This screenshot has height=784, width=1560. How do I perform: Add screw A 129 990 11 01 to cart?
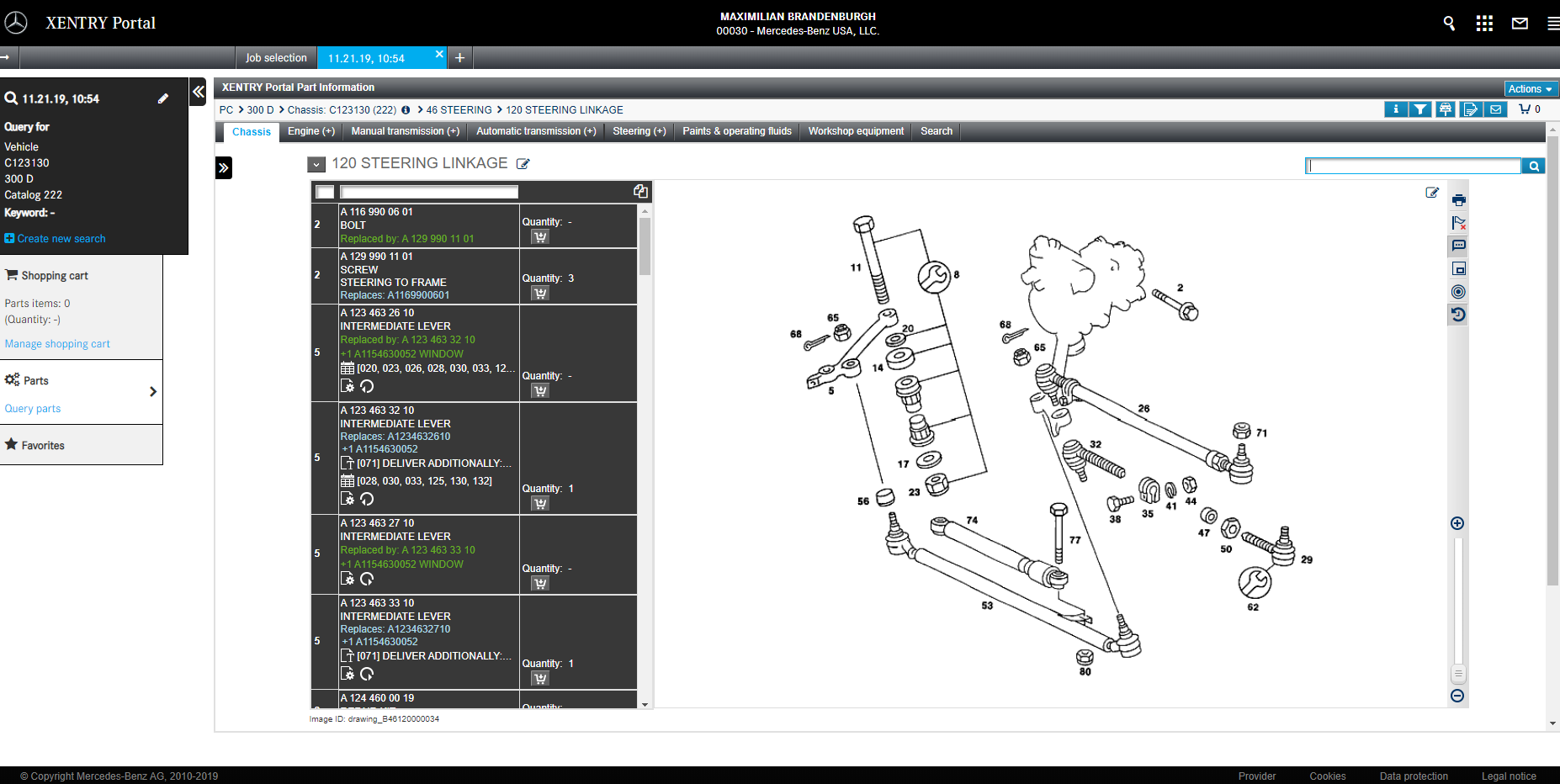coord(540,294)
